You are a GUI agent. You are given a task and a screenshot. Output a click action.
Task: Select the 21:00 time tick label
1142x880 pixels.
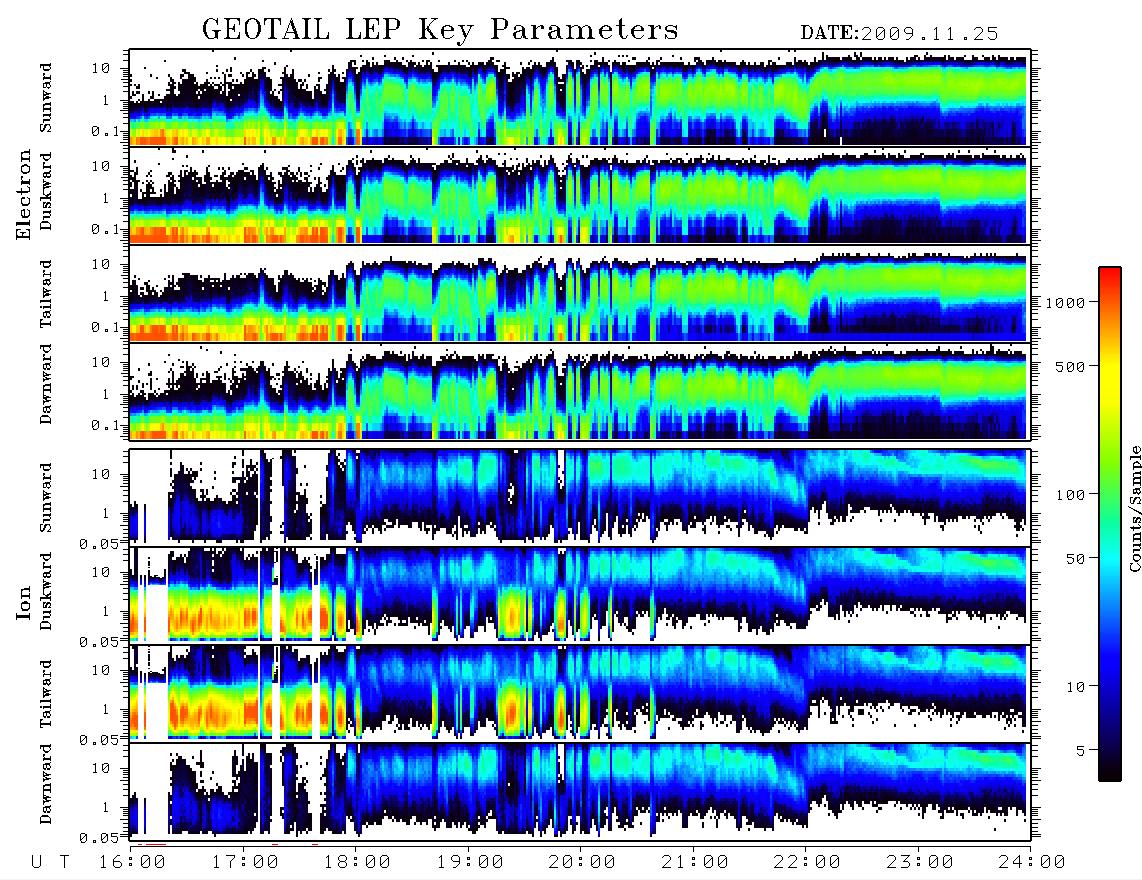pyautogui.click(x=695, y=862)
